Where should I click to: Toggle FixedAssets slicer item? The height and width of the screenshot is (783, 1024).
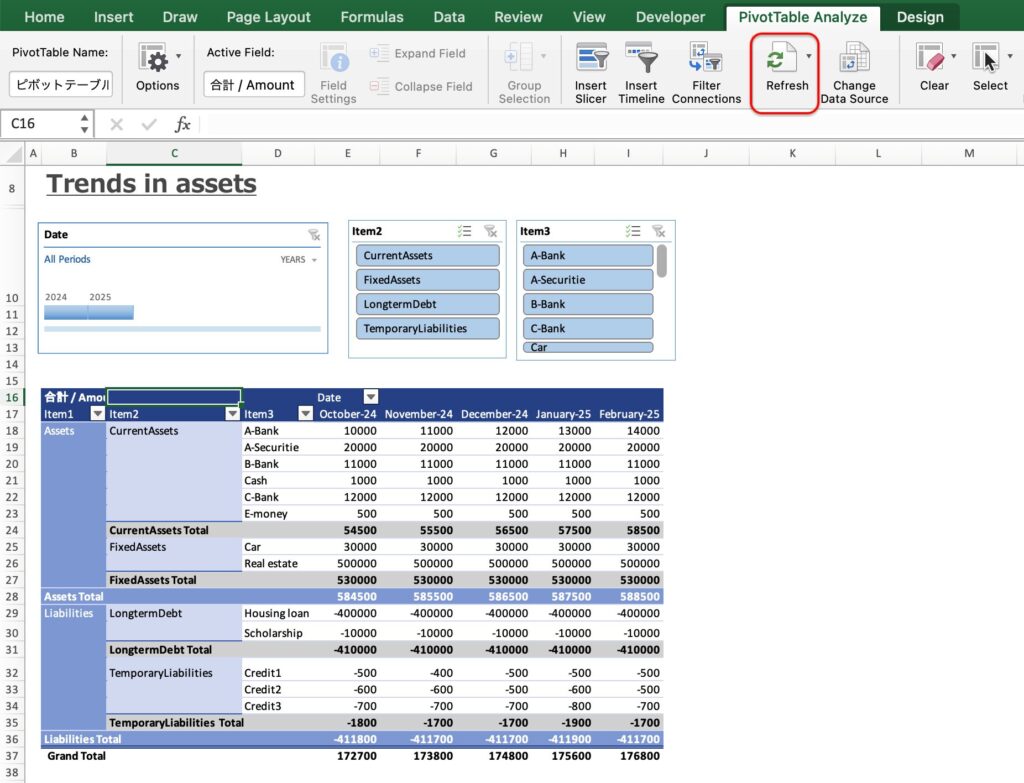click(x=428, y=280)
